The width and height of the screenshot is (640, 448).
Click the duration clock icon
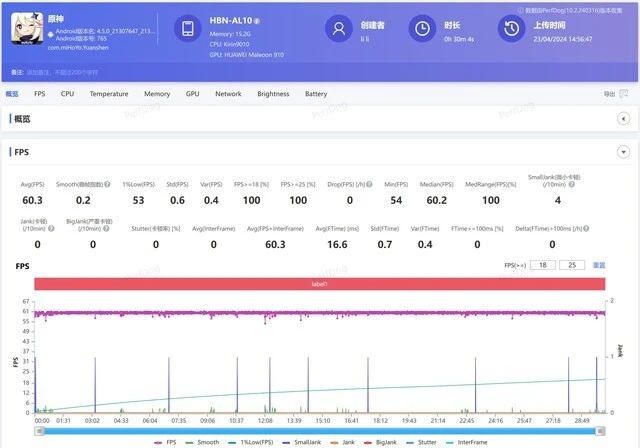coord(424,31)
